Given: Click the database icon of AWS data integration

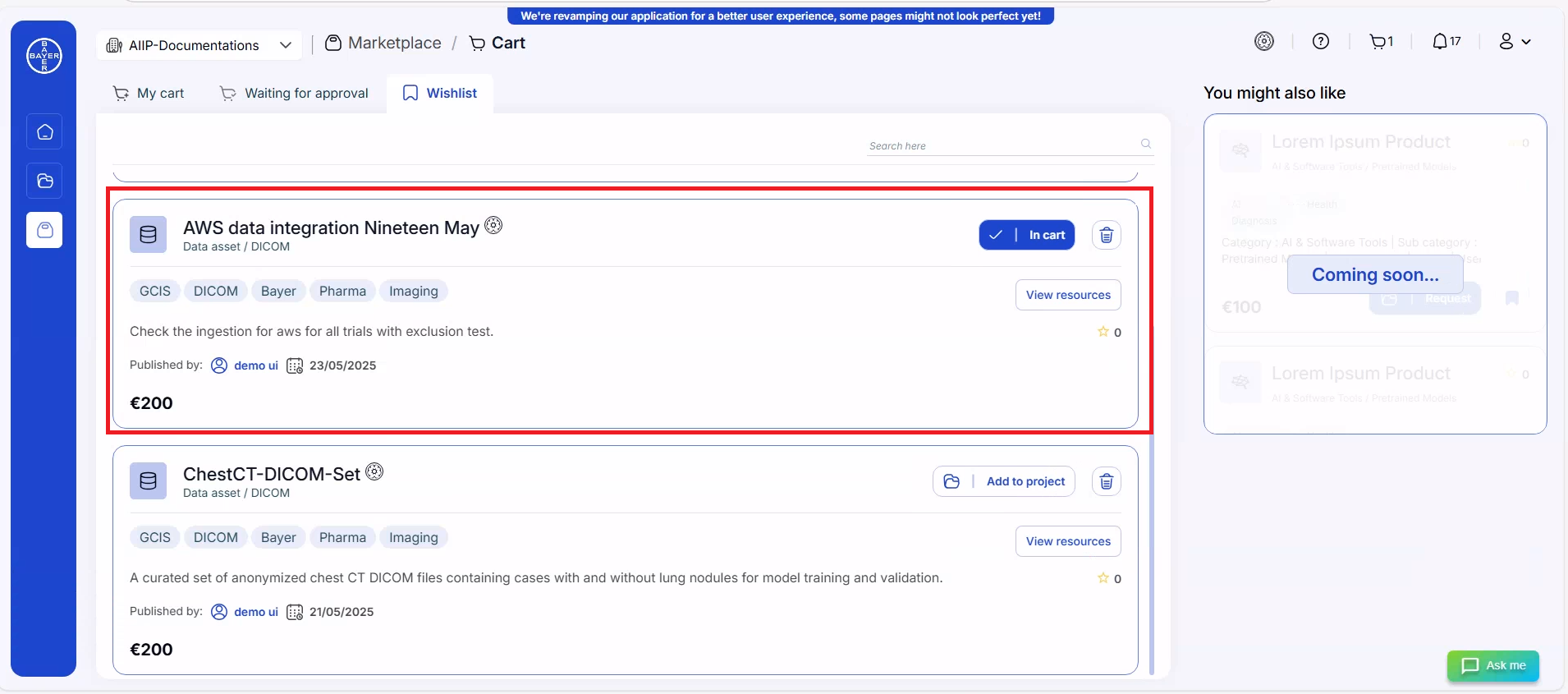Looking at the screenshot, I should tap(148, 235).
